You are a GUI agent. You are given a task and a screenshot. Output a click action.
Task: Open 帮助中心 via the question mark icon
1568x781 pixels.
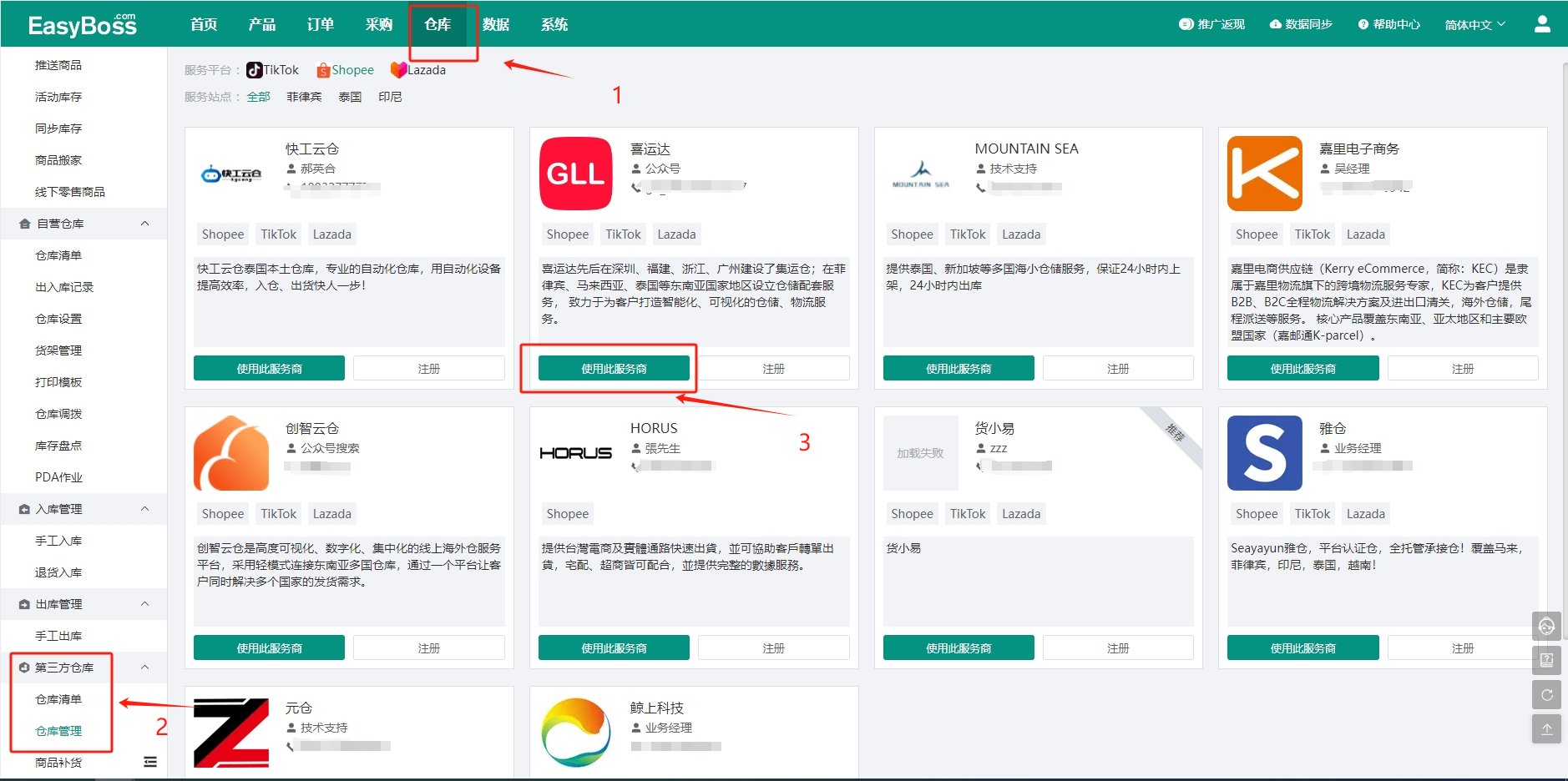(1361, 23)
